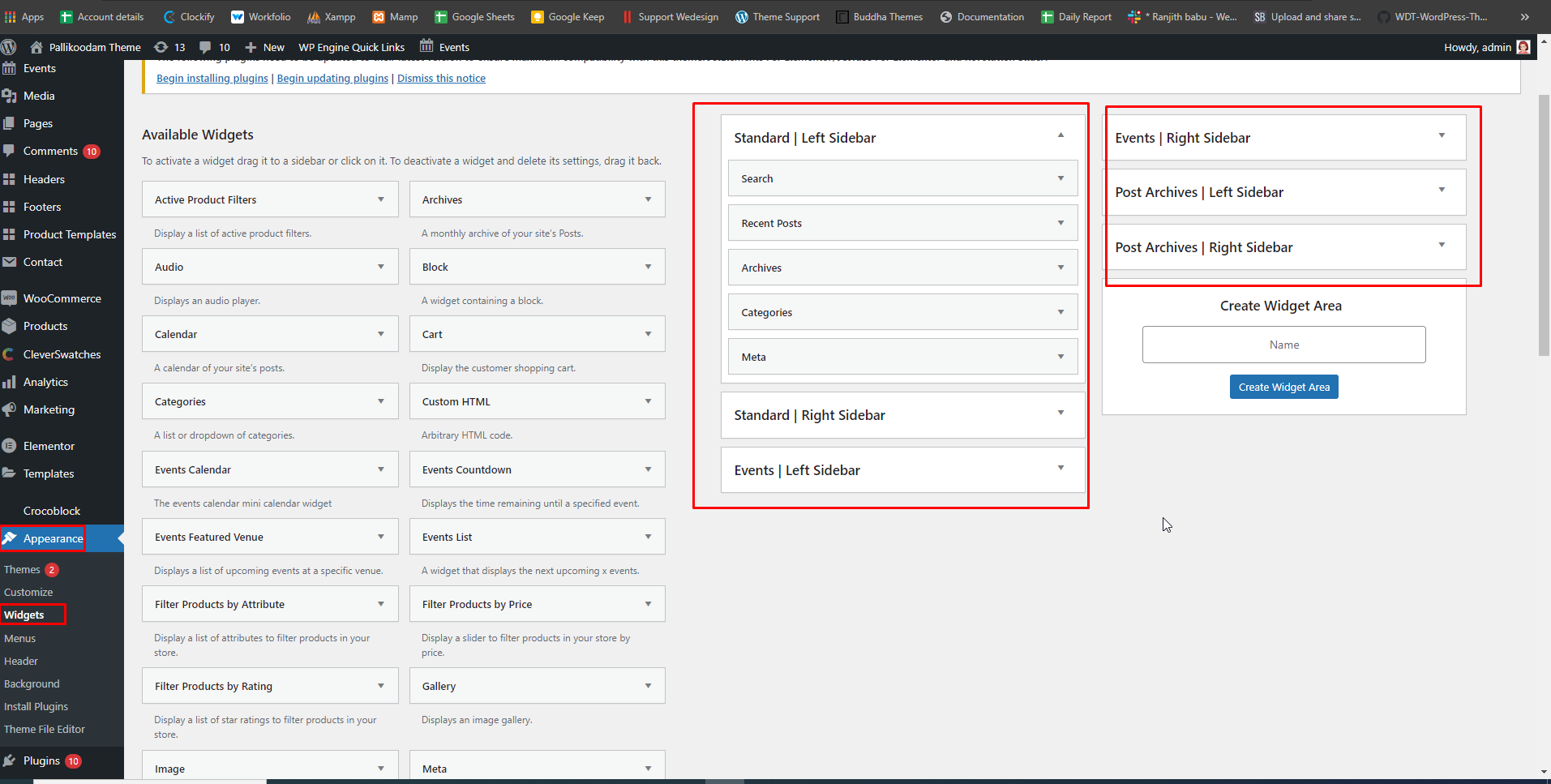Open the Google Keep bookmark
1551x784 pixels.
click(567, 16)
